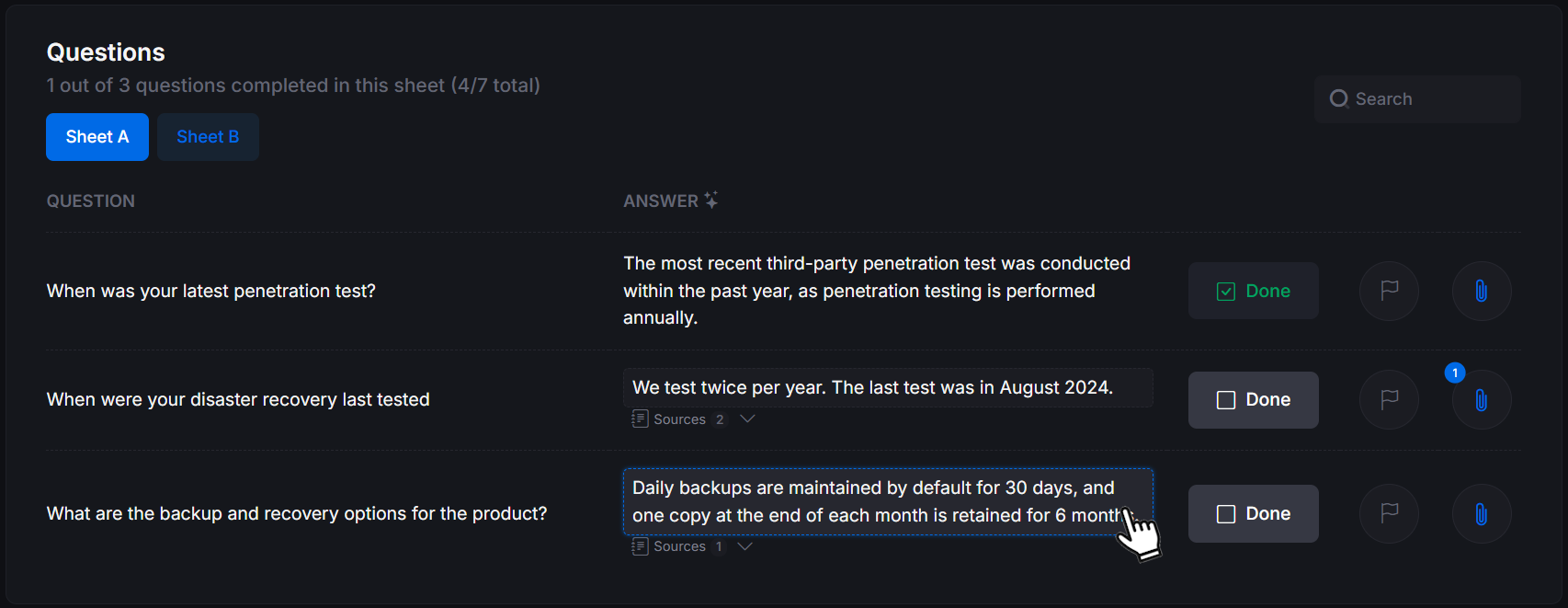The width and height of the screenshot is (1568, 608).
Task: Flag the backup and recovery question
Action: pyautogui.click(x=1389, y=513)
